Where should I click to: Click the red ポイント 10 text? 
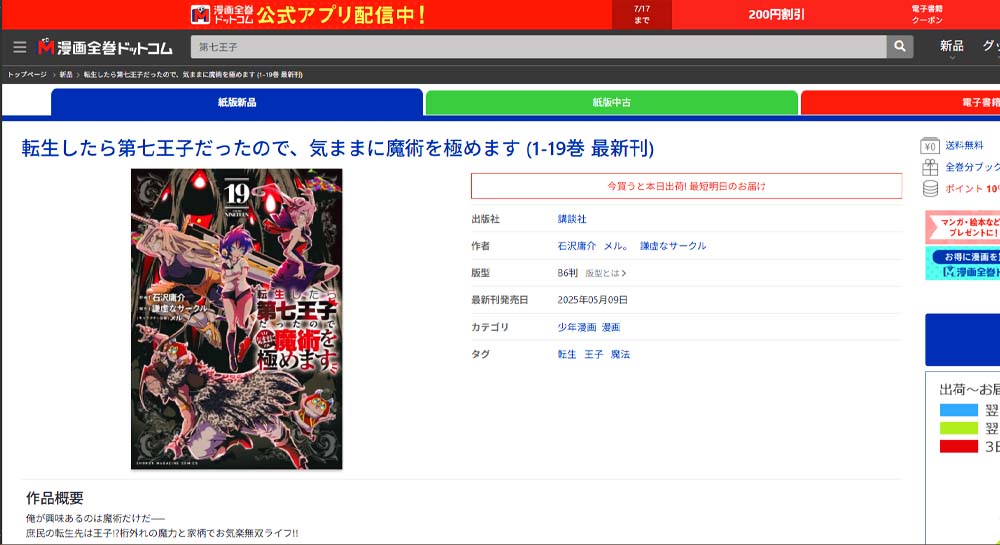972,189
